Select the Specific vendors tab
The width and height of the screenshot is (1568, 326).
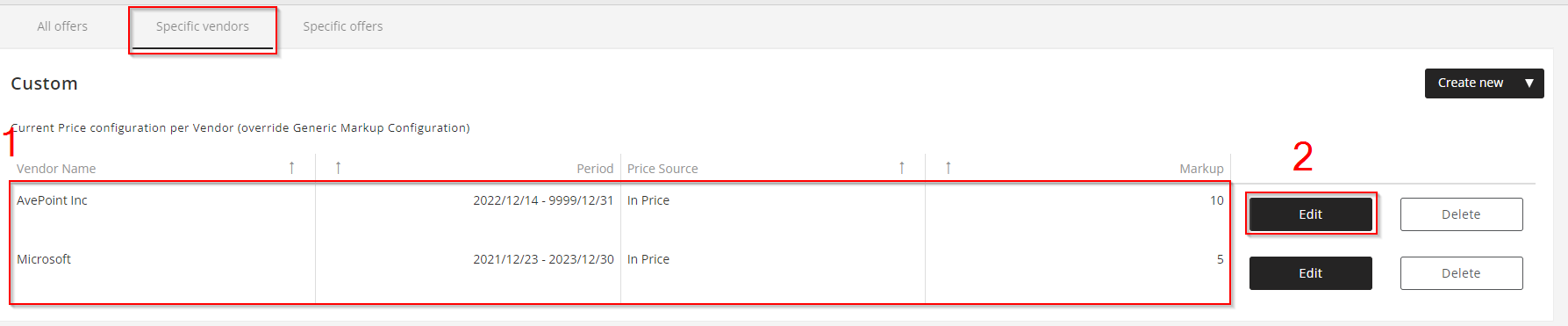[x=203, y=26]
